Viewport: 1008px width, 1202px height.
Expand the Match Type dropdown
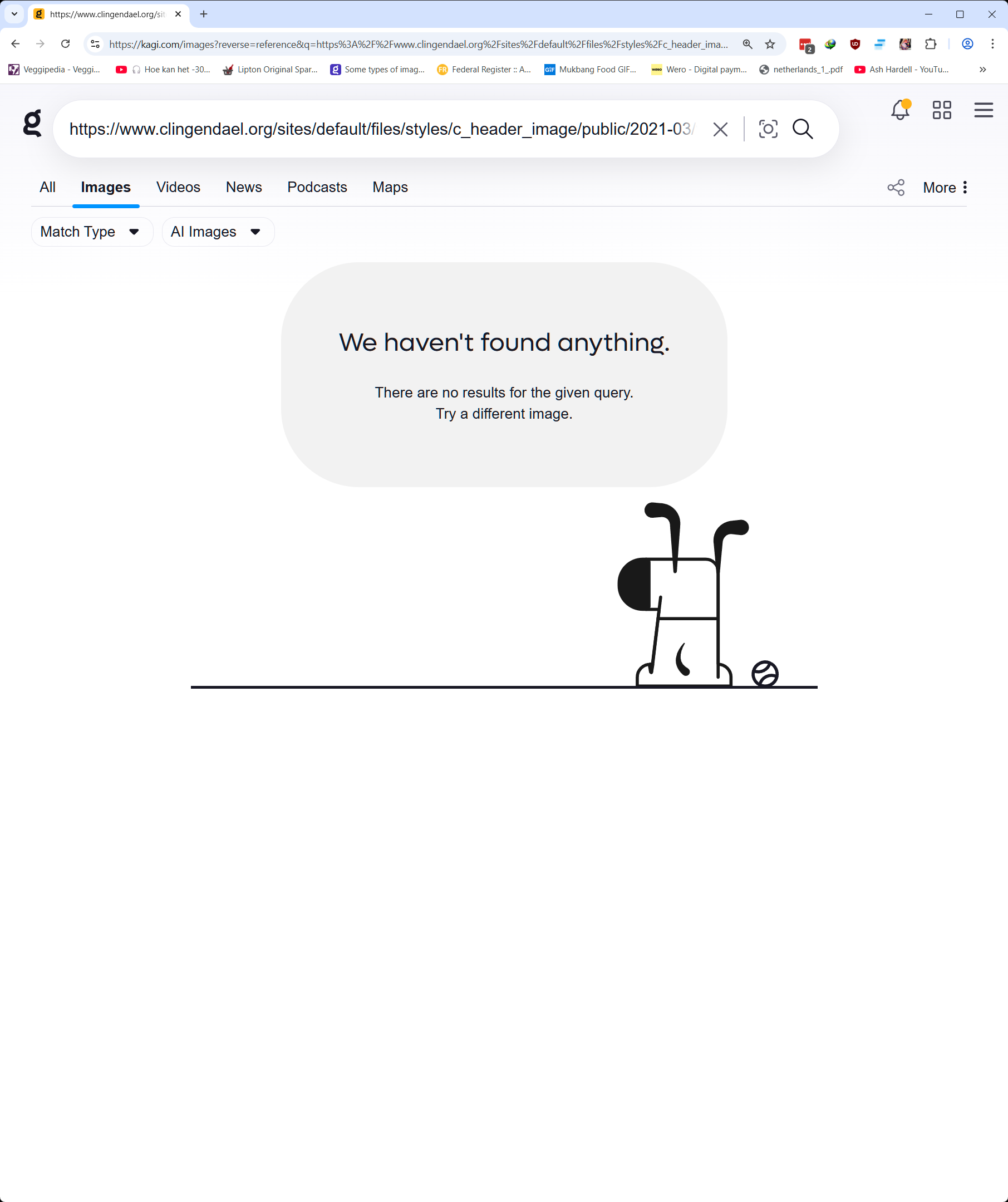[91, 232]
